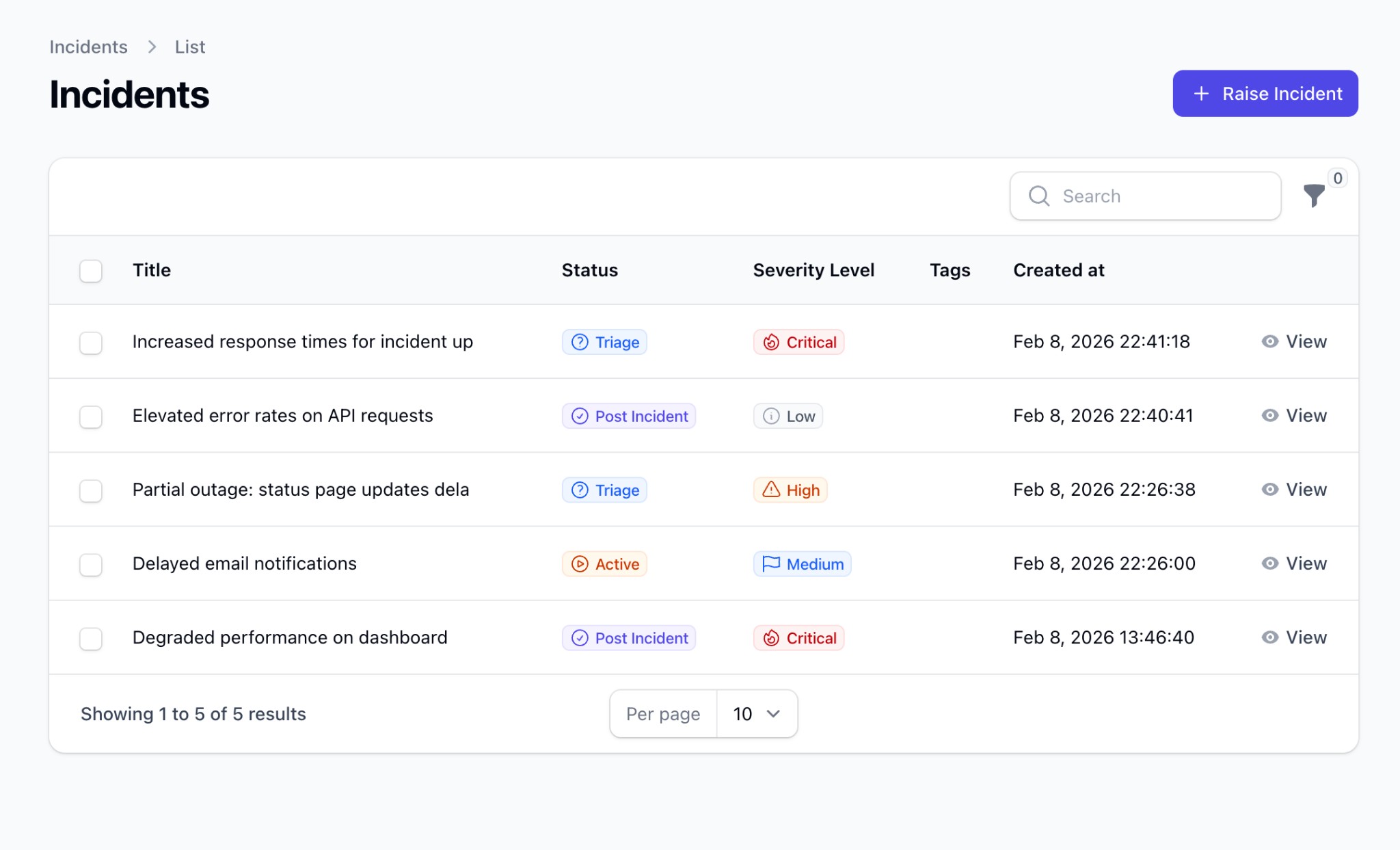The height and width of the screenshot is (850, 1400).
Task: Click the Post Incident check icon
Action: (x=579, y=416)
